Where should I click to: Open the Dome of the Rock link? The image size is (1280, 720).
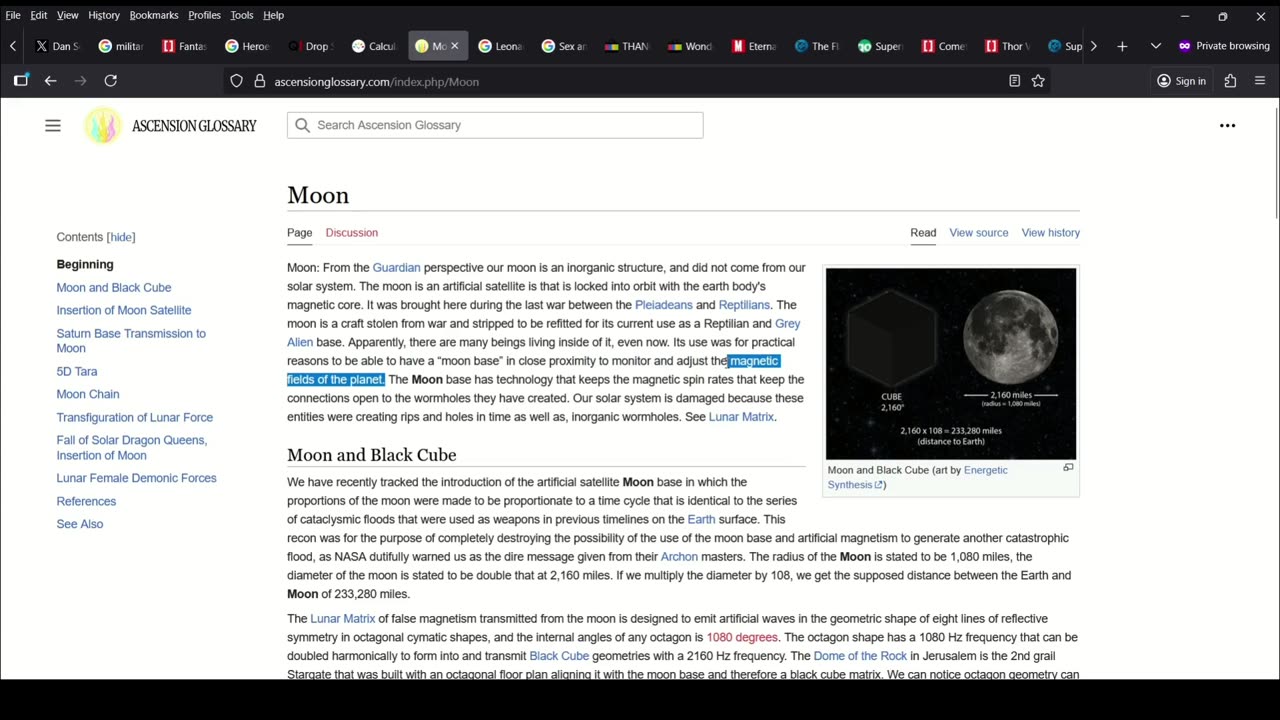tap(860, 656)
